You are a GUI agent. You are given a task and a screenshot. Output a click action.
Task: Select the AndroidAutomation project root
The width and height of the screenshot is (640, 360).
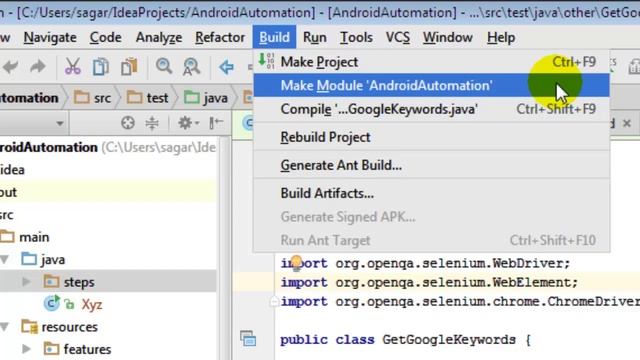pos(108,147)
